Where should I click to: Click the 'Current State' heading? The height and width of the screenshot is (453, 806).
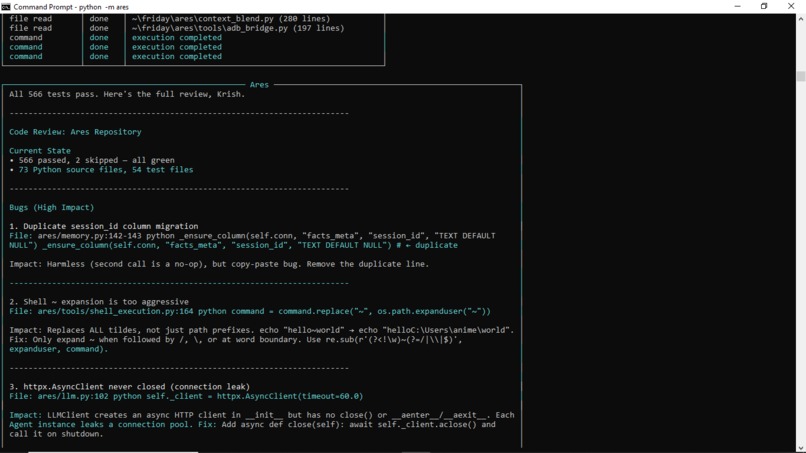40,151
